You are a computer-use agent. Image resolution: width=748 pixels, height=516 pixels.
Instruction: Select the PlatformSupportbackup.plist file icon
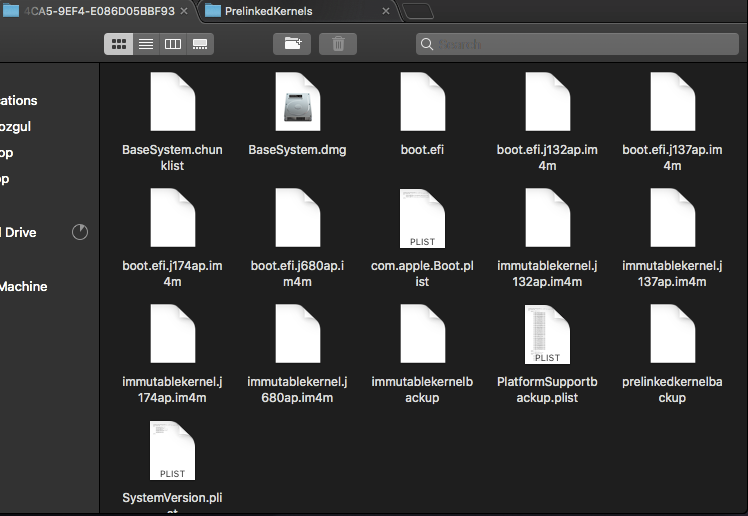click(x=548, y=334)
